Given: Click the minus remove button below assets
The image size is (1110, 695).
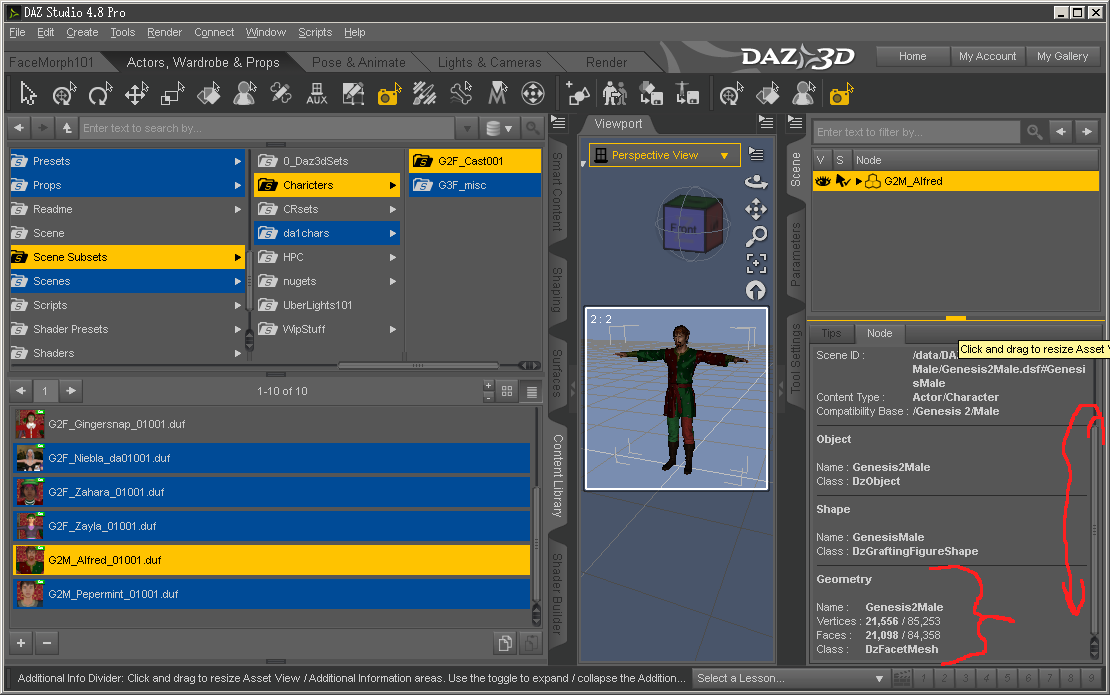Looking at the screenshot, I should [x=47, y=643].
